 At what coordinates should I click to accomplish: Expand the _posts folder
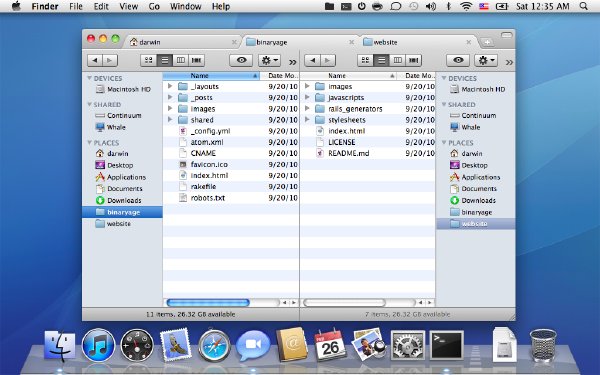click(170, 97)
